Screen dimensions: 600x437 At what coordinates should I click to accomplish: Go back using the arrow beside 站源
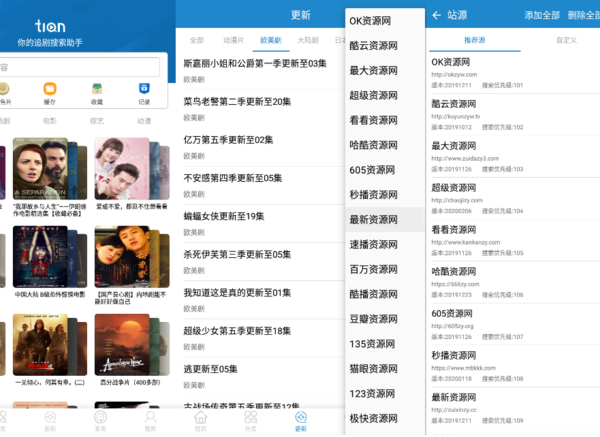(x=436, y=15)
